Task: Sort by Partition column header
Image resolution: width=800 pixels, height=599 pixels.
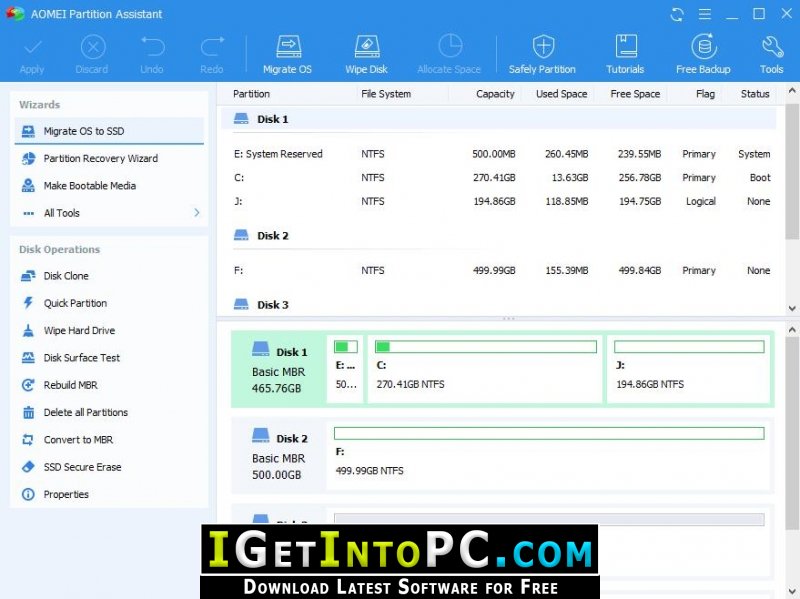Action: [251, 94]
